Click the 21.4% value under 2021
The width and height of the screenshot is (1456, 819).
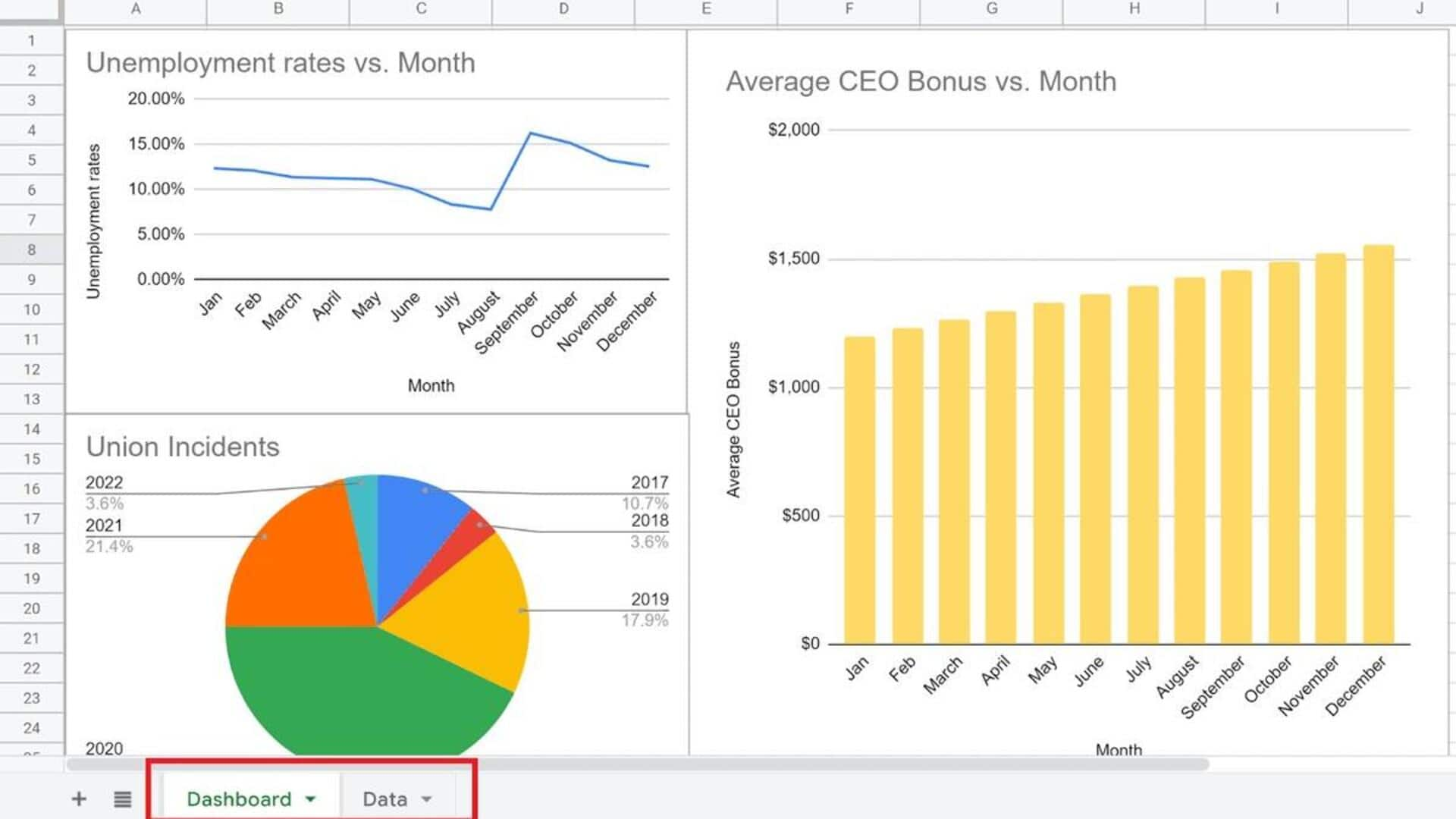(x=108, y=546)
